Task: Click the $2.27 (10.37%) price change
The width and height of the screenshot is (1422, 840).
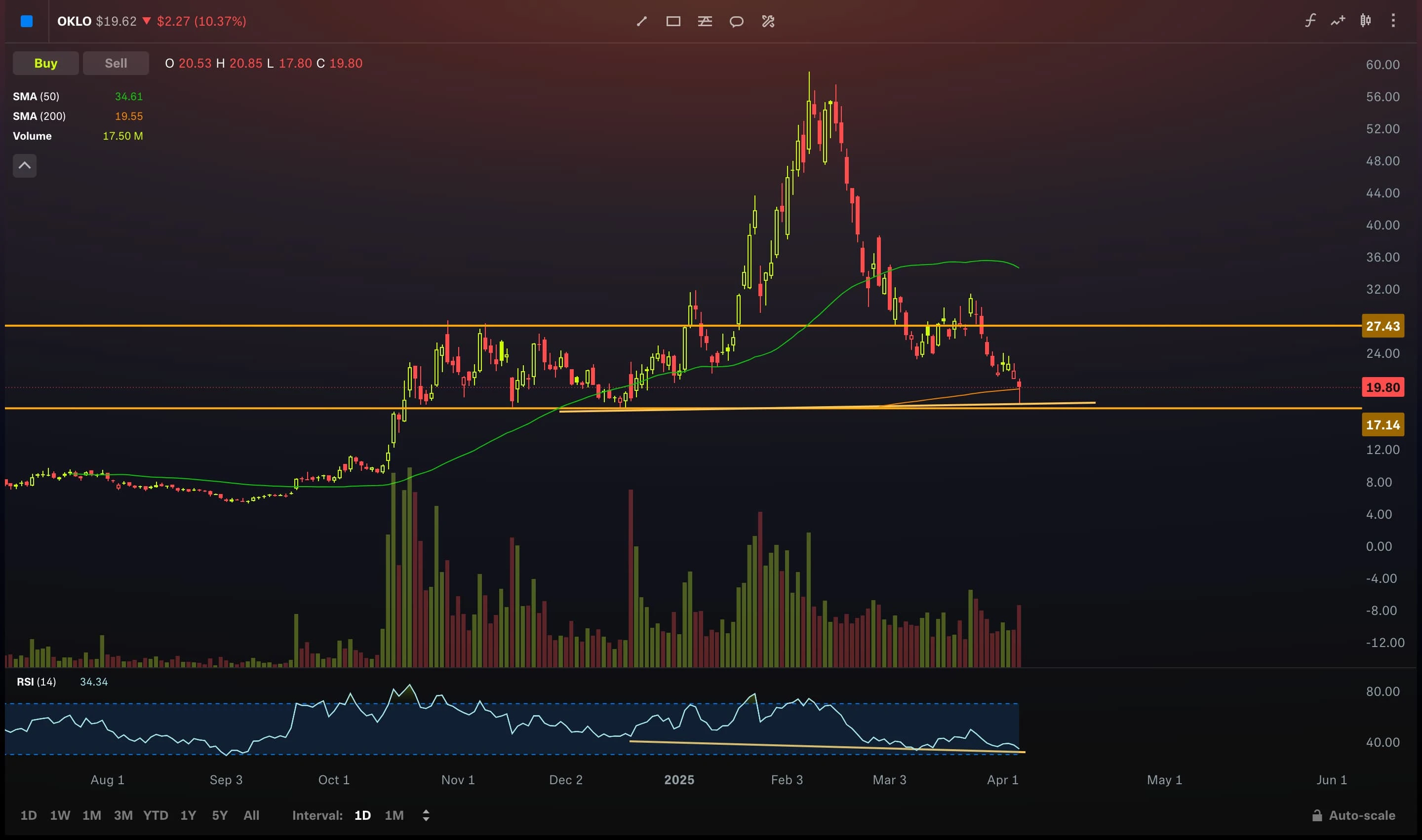Action: (201, 21)
